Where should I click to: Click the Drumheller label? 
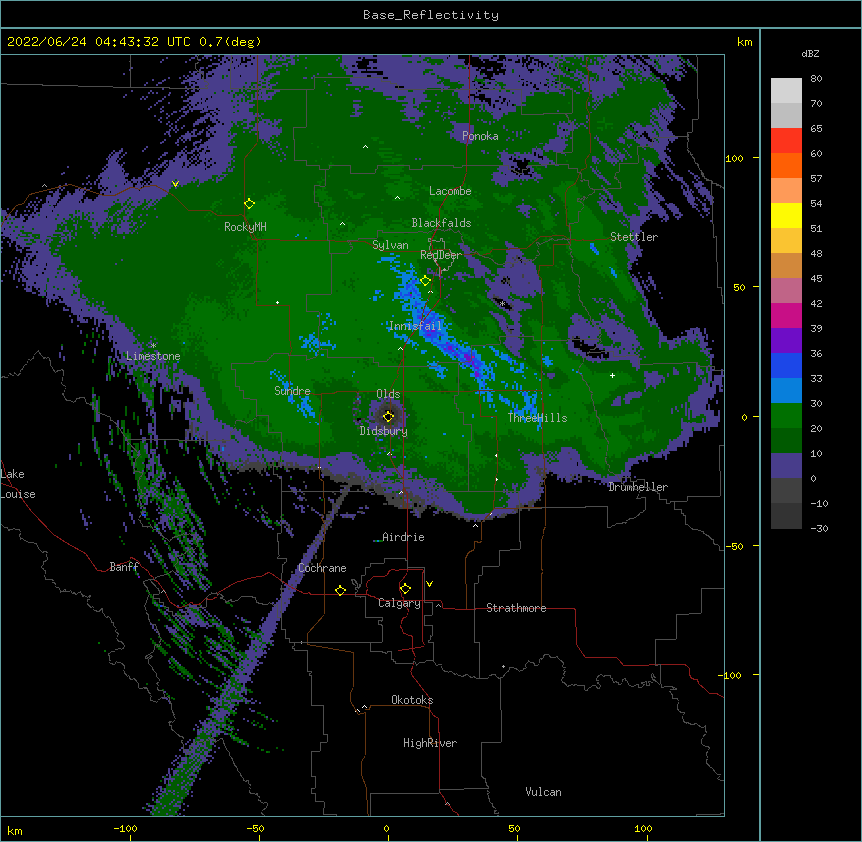click(x=638, y=487)
